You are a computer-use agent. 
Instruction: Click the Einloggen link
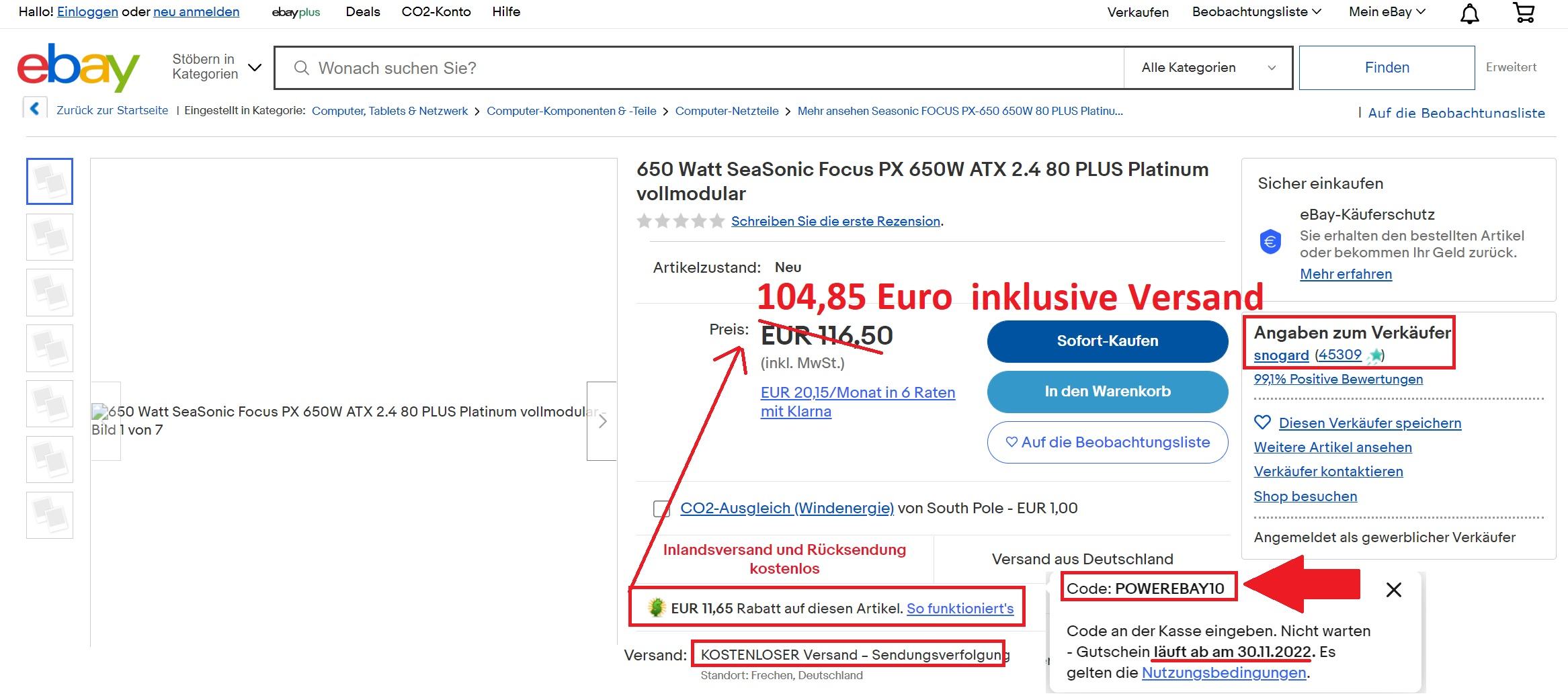(87, 11)
